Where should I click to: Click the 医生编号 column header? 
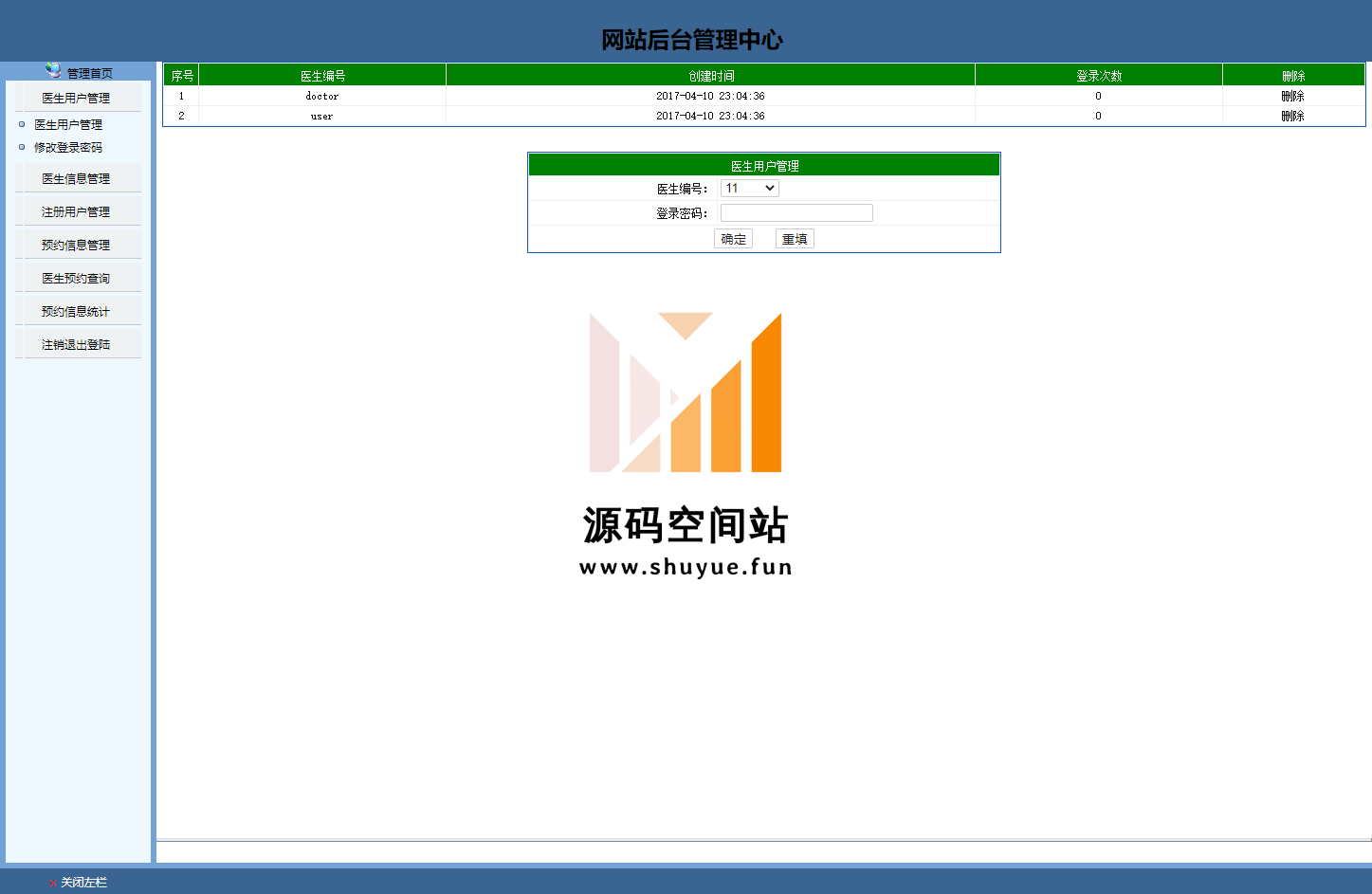point(322,75)
